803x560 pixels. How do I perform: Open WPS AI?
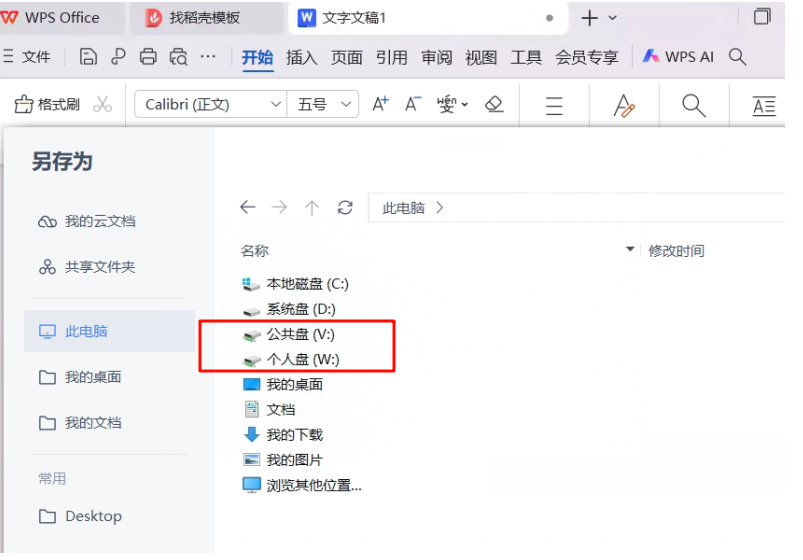click(x=678, y=56)
